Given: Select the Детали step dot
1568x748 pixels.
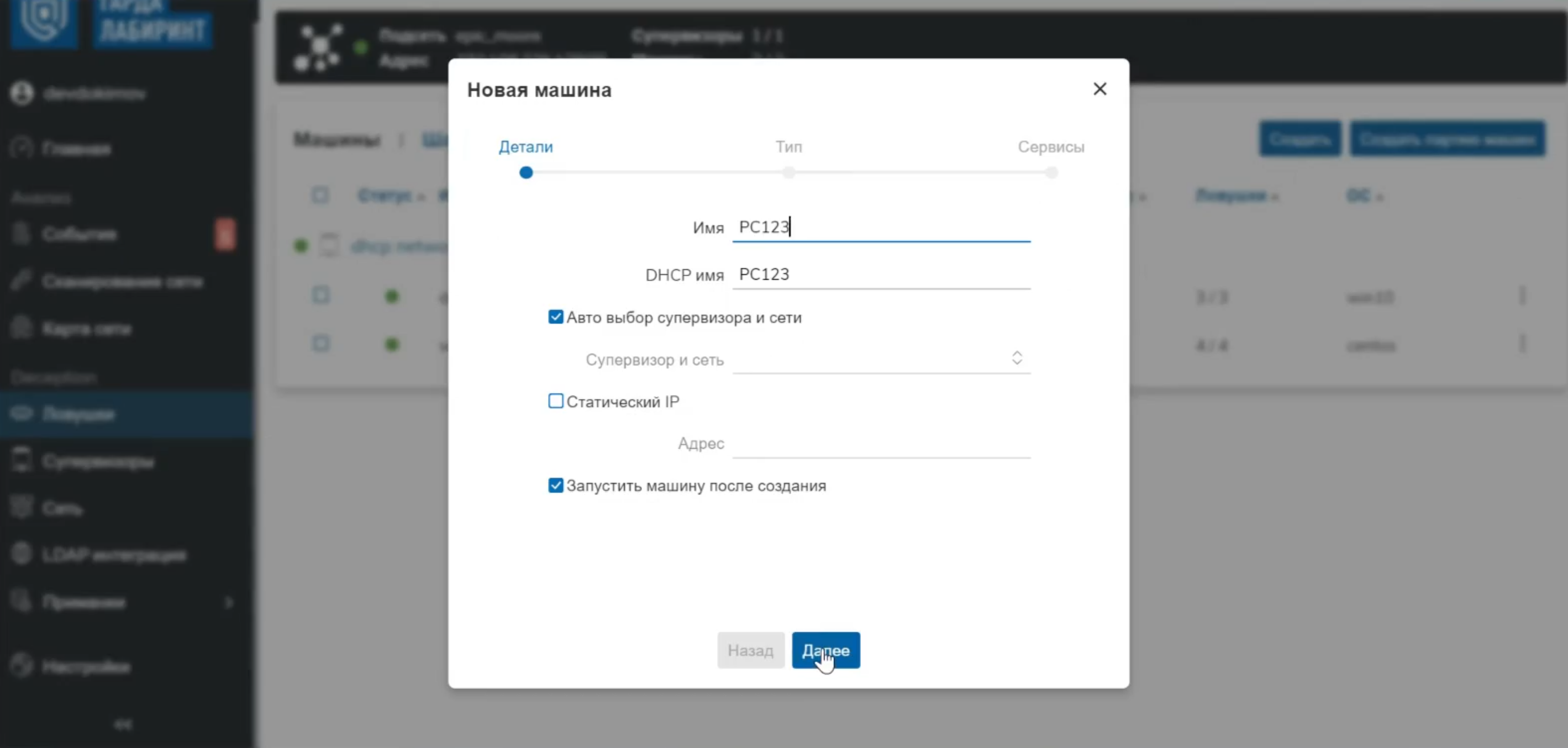Looking at the screenshot, I should [x=526, y=173].
